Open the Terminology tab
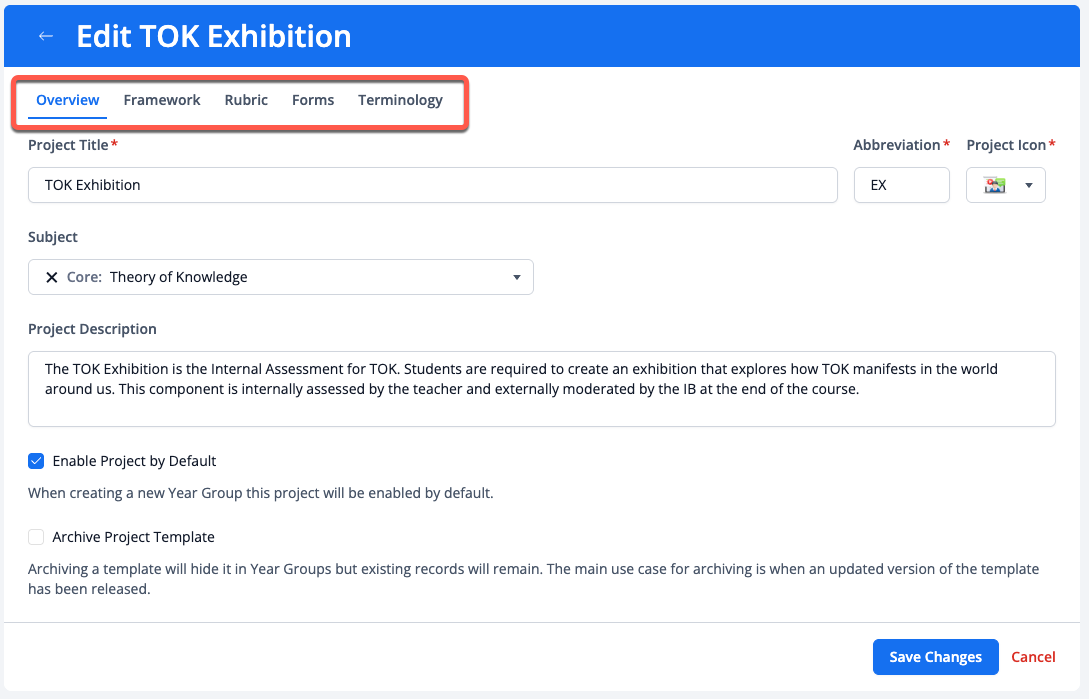 [400, 100]
